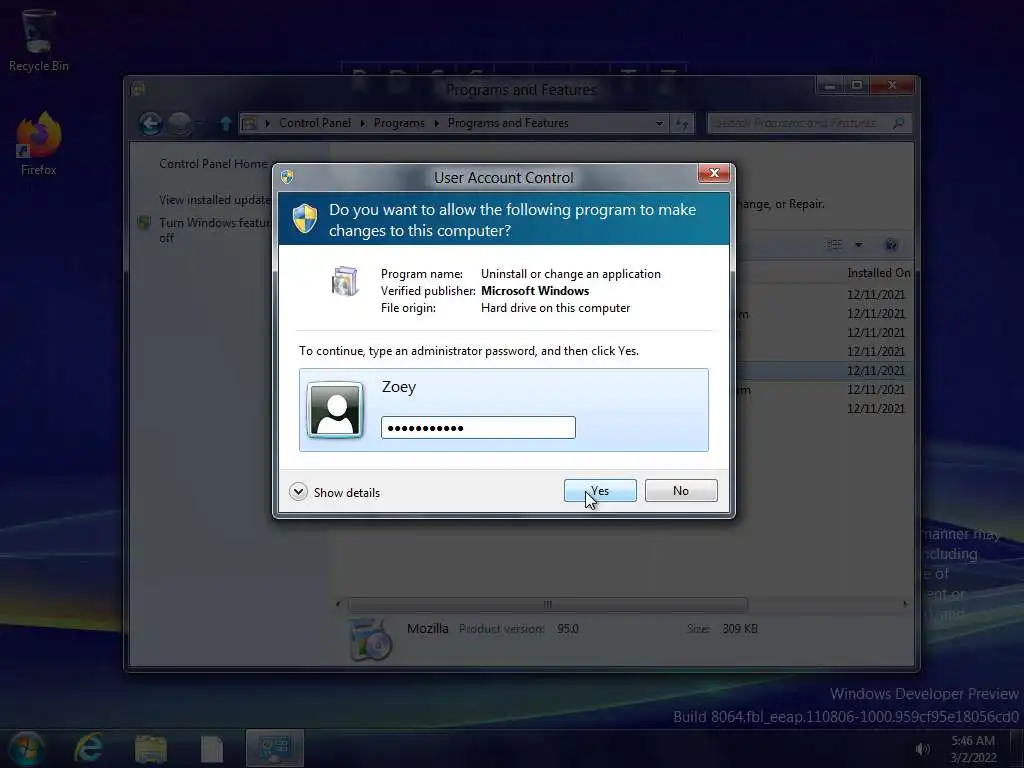The image size is (1024, 768).
Task: Confirm the UAC prompt with Yes
Action: pos(600,490)
